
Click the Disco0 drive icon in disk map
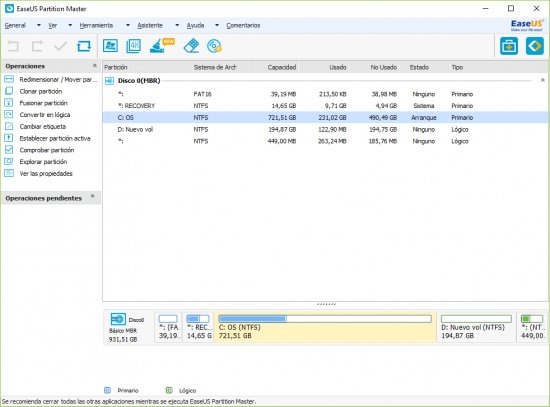pyautogui.click(x=118, y=319)
